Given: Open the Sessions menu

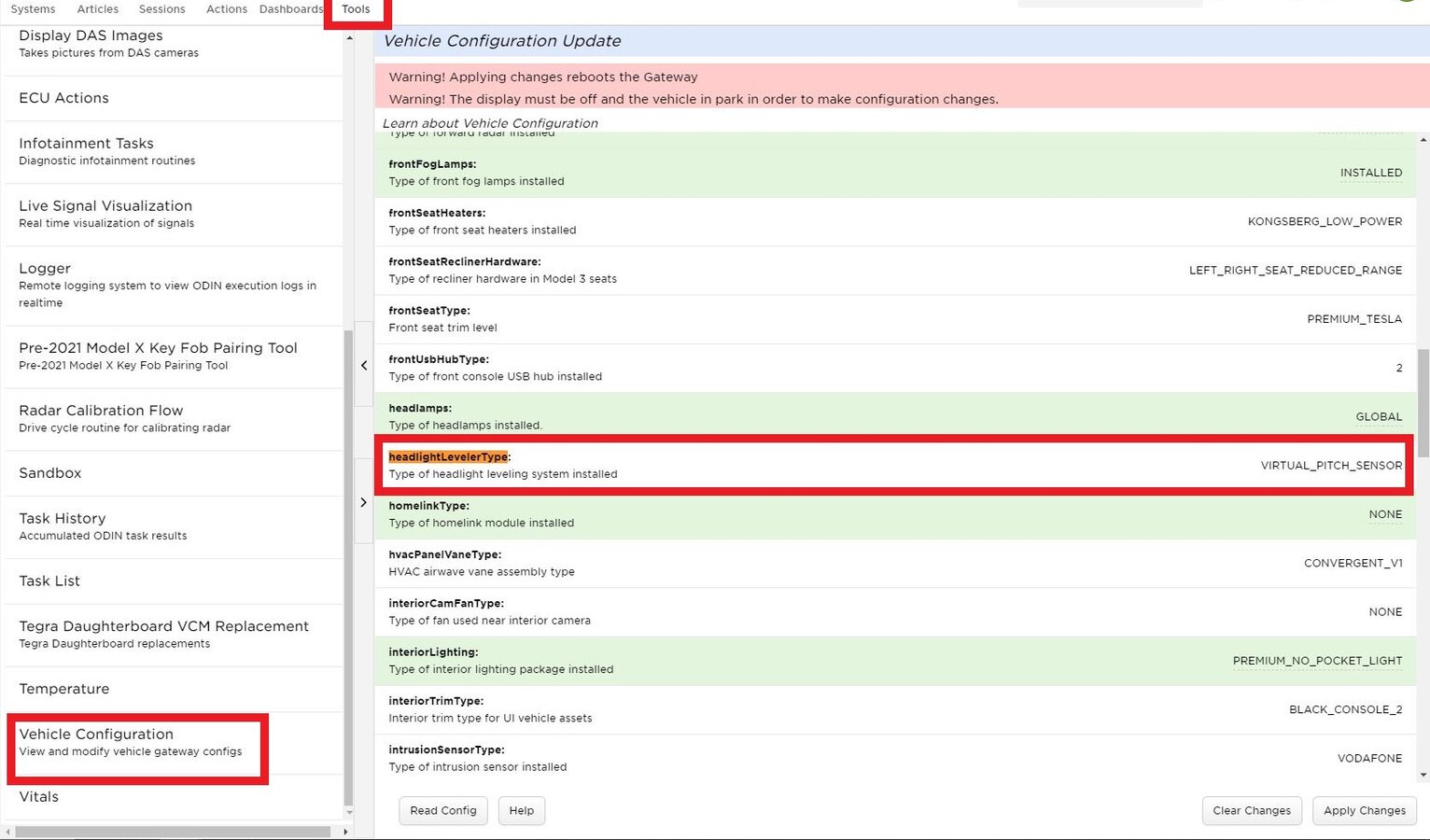Looking at the screenshot, I should (x=161, y=9).
